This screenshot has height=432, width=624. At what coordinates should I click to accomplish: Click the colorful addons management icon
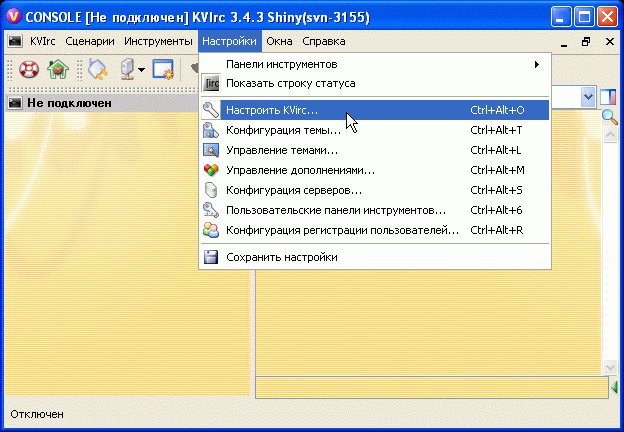(211, 170)
